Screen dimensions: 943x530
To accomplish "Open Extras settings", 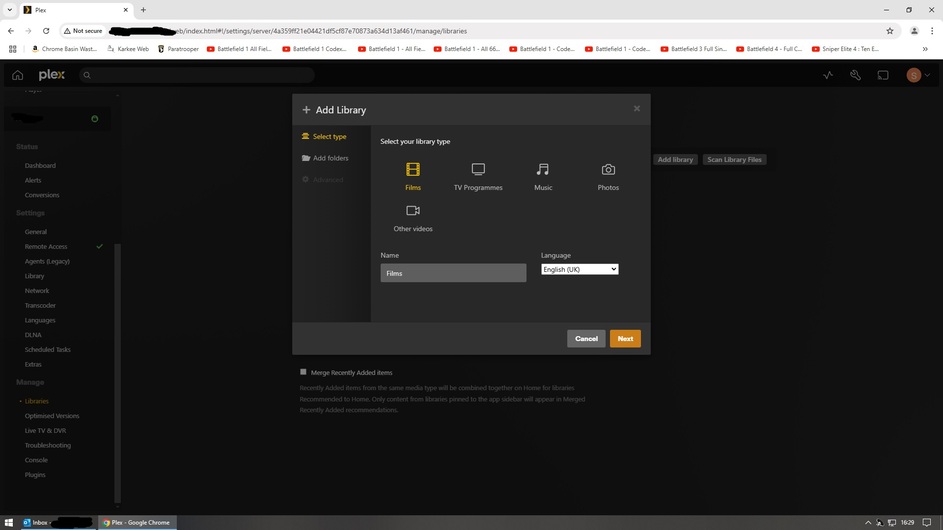I will [33, 365].
